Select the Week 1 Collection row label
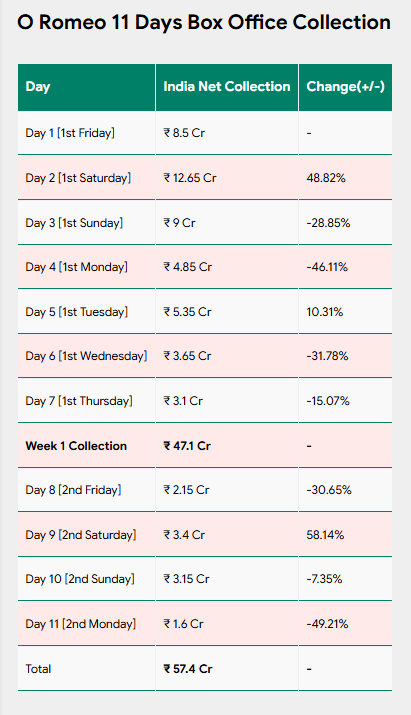Screen dimensions: 411x715 tap(76, 446)
